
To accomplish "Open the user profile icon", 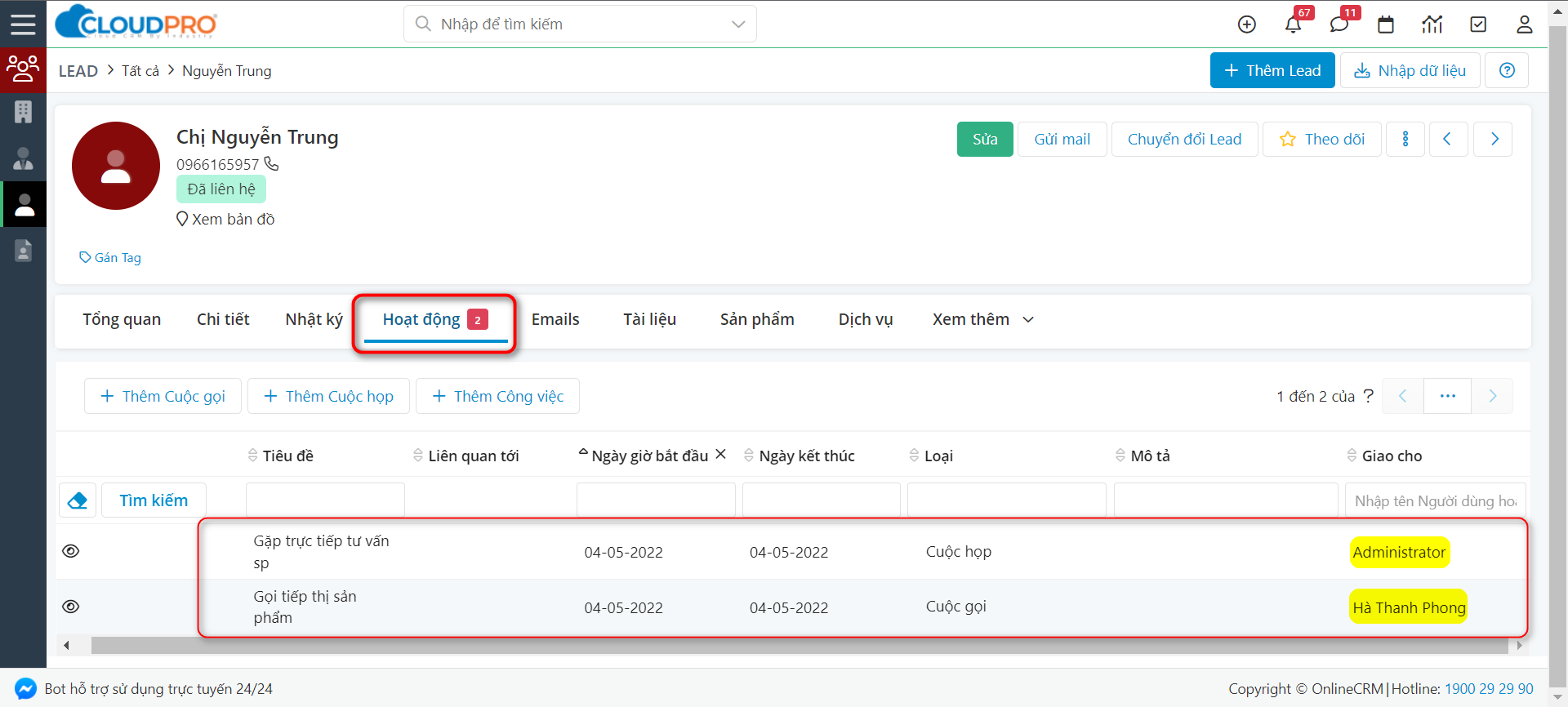I will [1524, 24].
